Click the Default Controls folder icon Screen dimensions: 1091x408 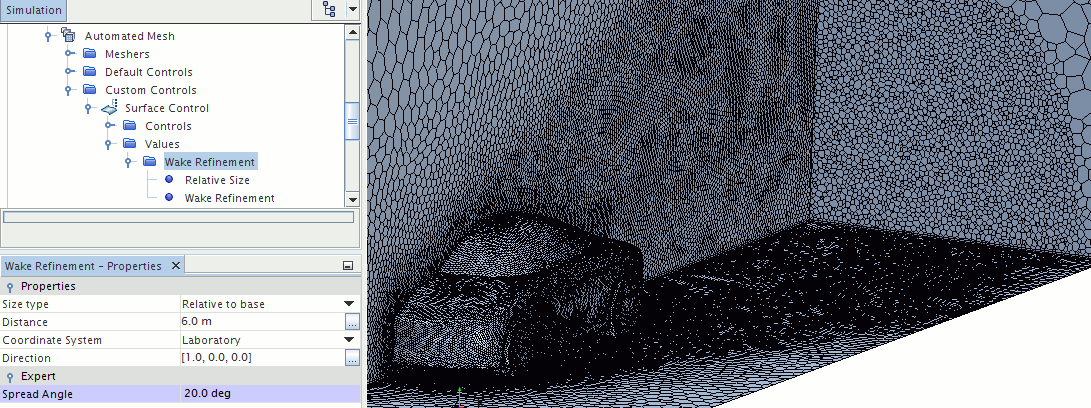click(89, 72)
